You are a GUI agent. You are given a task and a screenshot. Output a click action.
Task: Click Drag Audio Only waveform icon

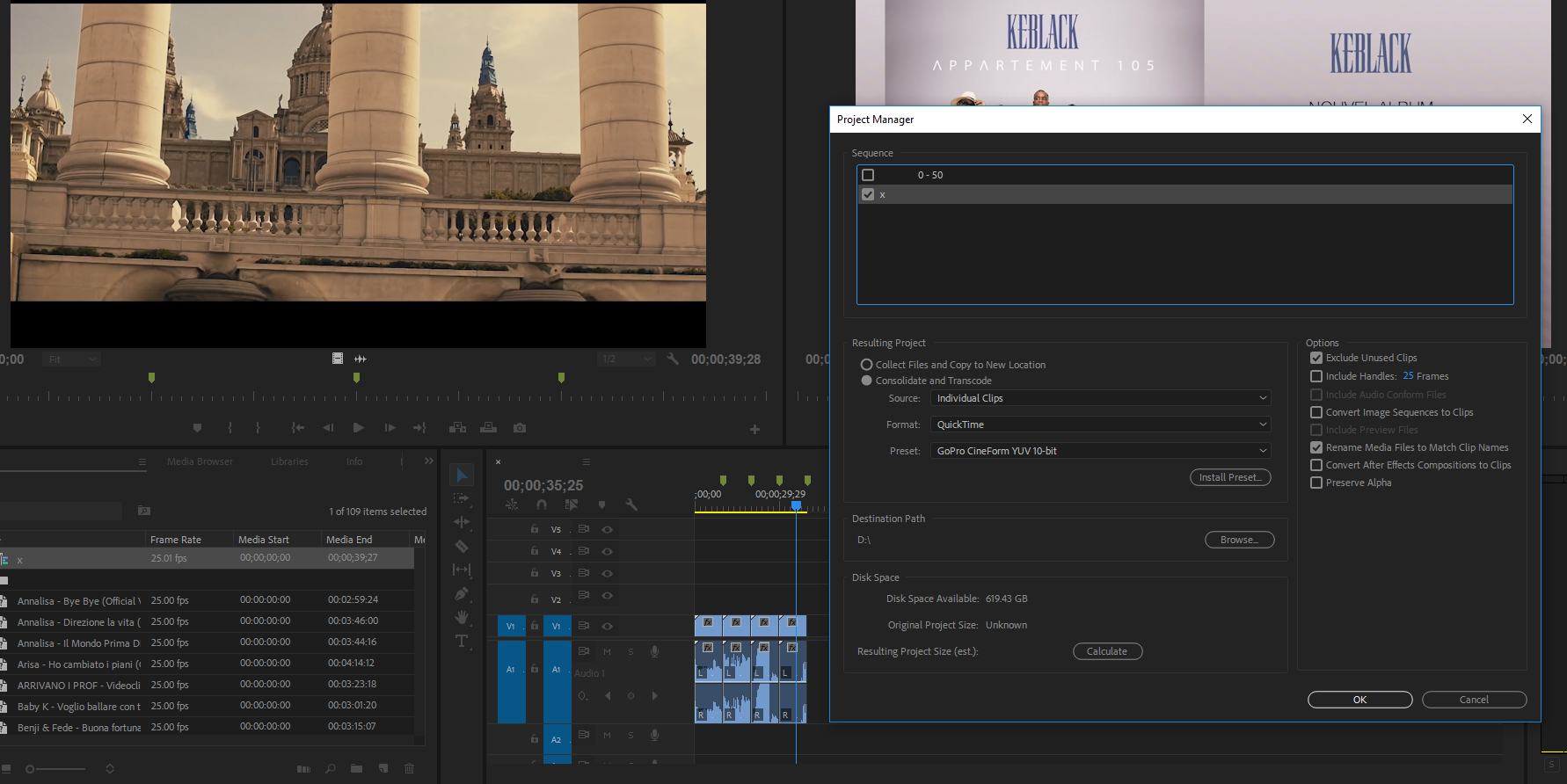[361, 359]
